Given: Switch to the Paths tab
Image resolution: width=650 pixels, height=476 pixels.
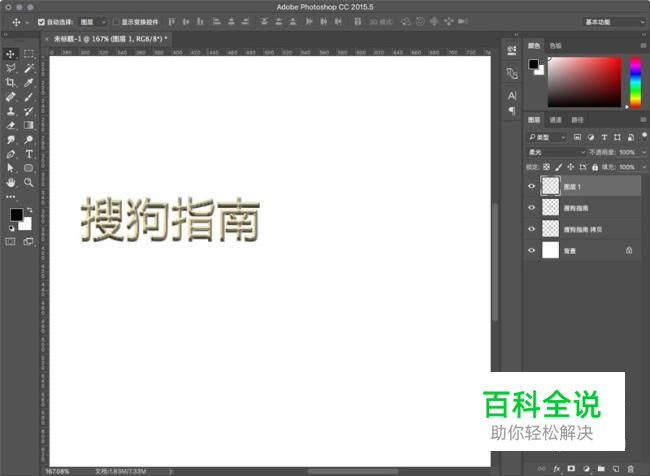Looking at the screenshot, I should click(577, 120).
